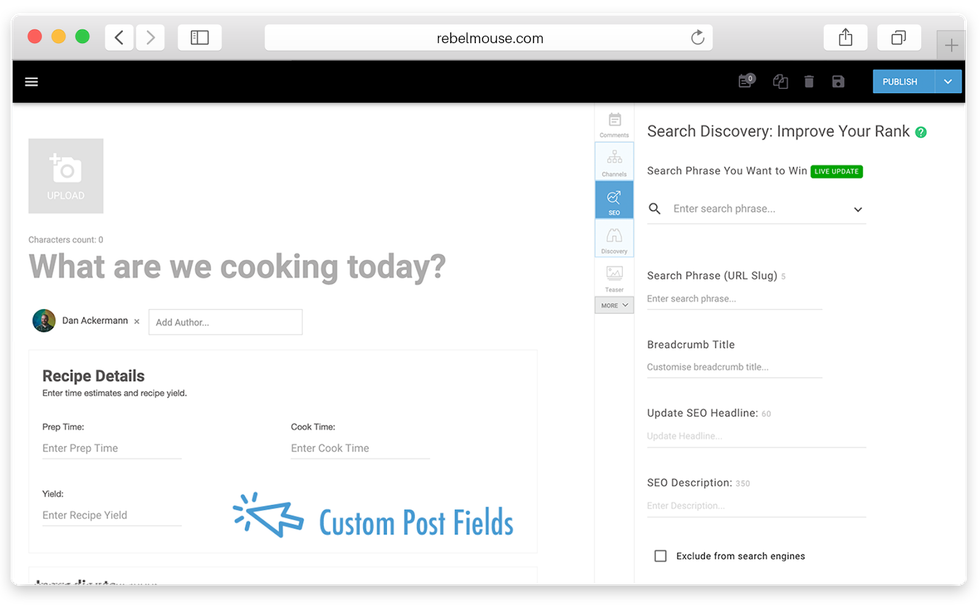Image resolution: width=980 pixels, height=608 pixels.
Task: Click the Publish button
Action: pyautogui.click(x=902, y=82)
